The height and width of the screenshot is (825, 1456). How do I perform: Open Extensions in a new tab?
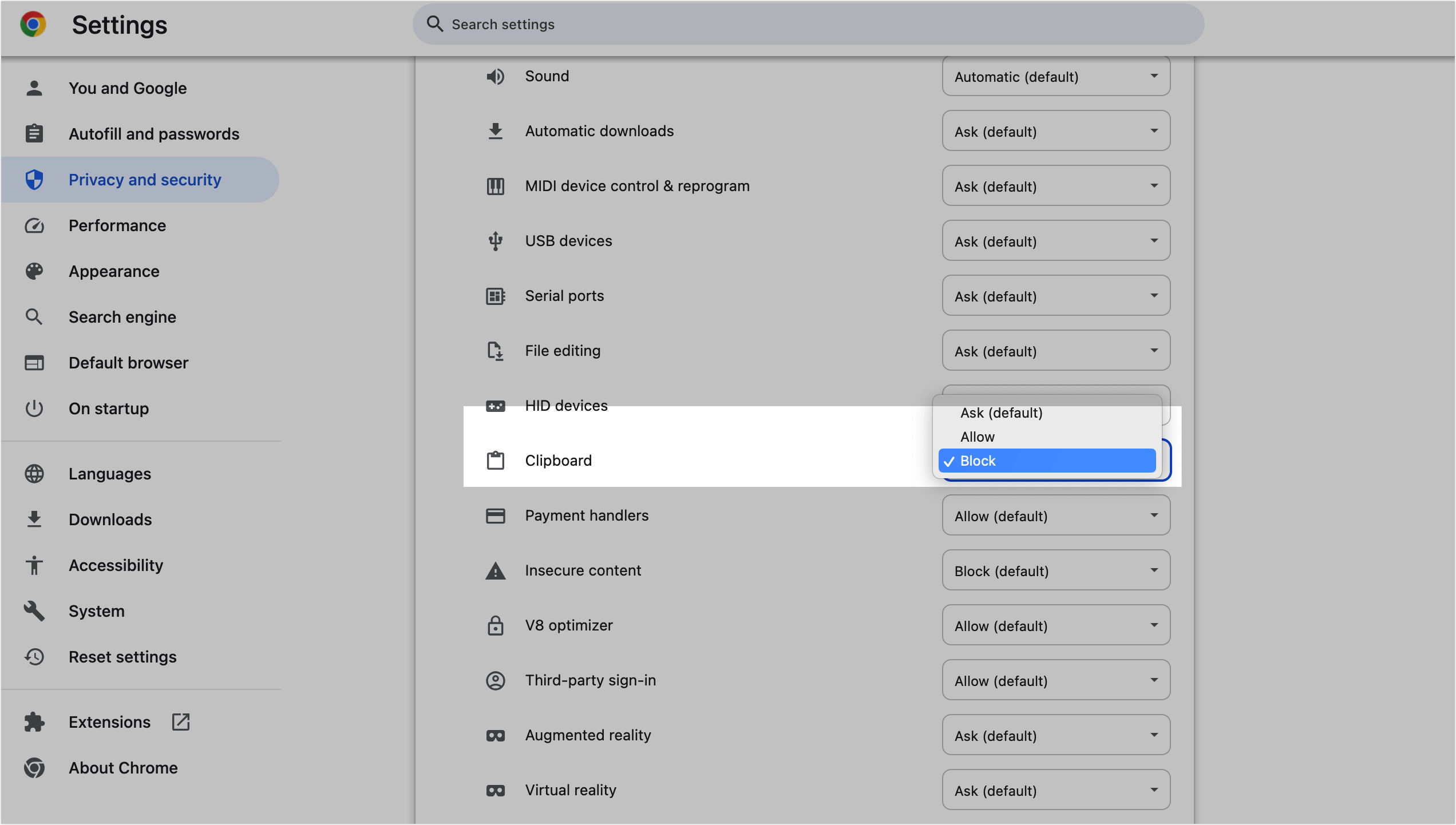tap(181, 722)
